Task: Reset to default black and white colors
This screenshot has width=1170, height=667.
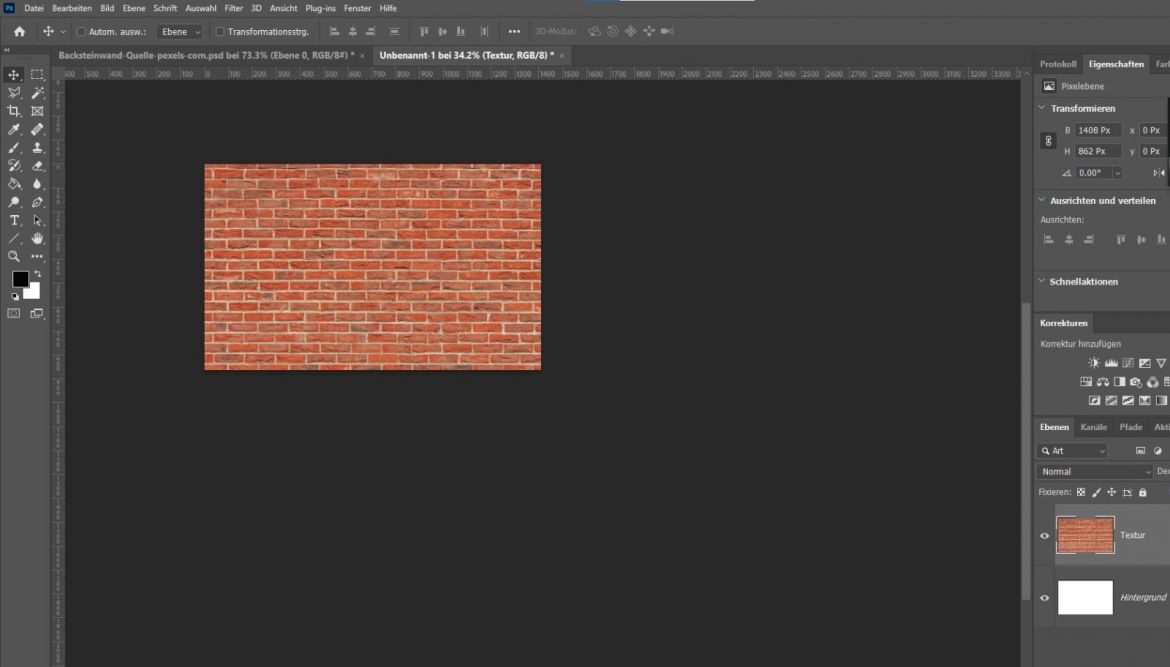Action: 15,296
